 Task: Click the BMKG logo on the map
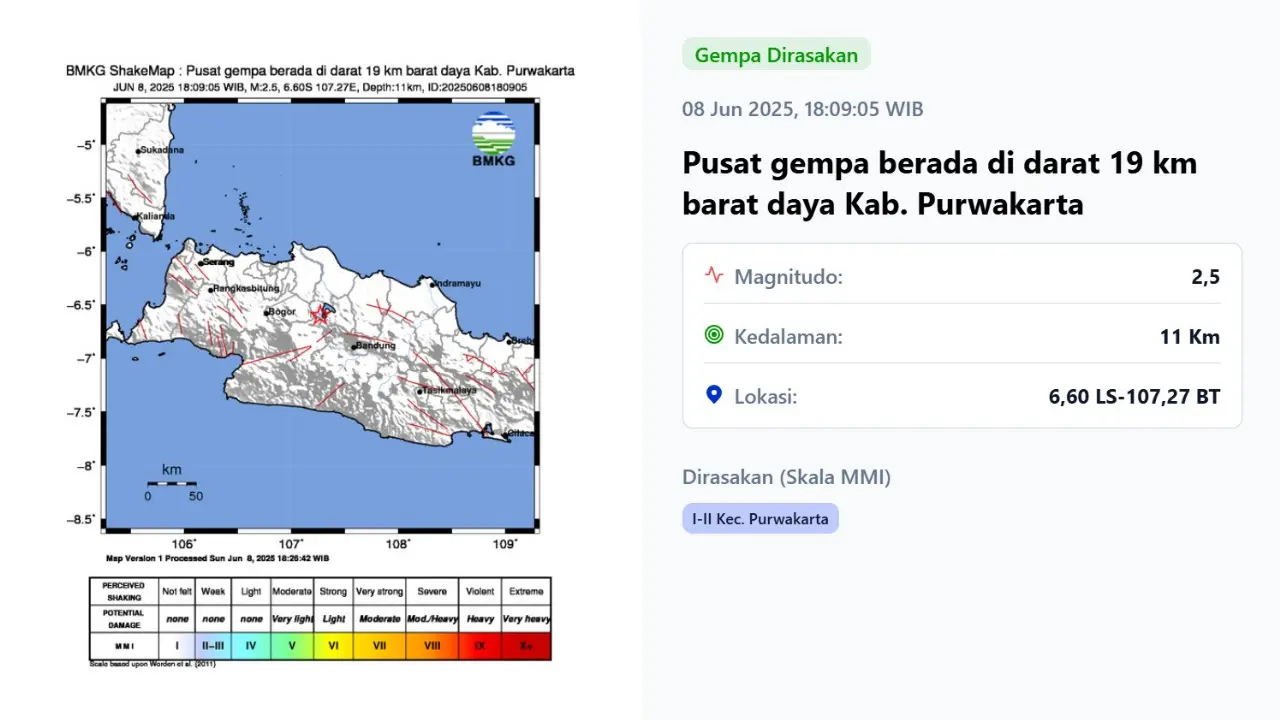pyautogui.click(x=493, y=140)
